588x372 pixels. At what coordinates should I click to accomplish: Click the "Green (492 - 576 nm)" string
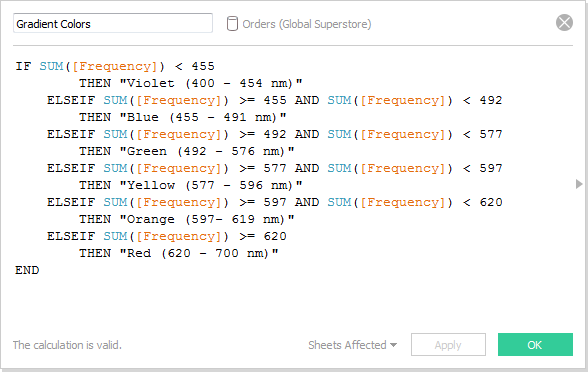point(207,151)
